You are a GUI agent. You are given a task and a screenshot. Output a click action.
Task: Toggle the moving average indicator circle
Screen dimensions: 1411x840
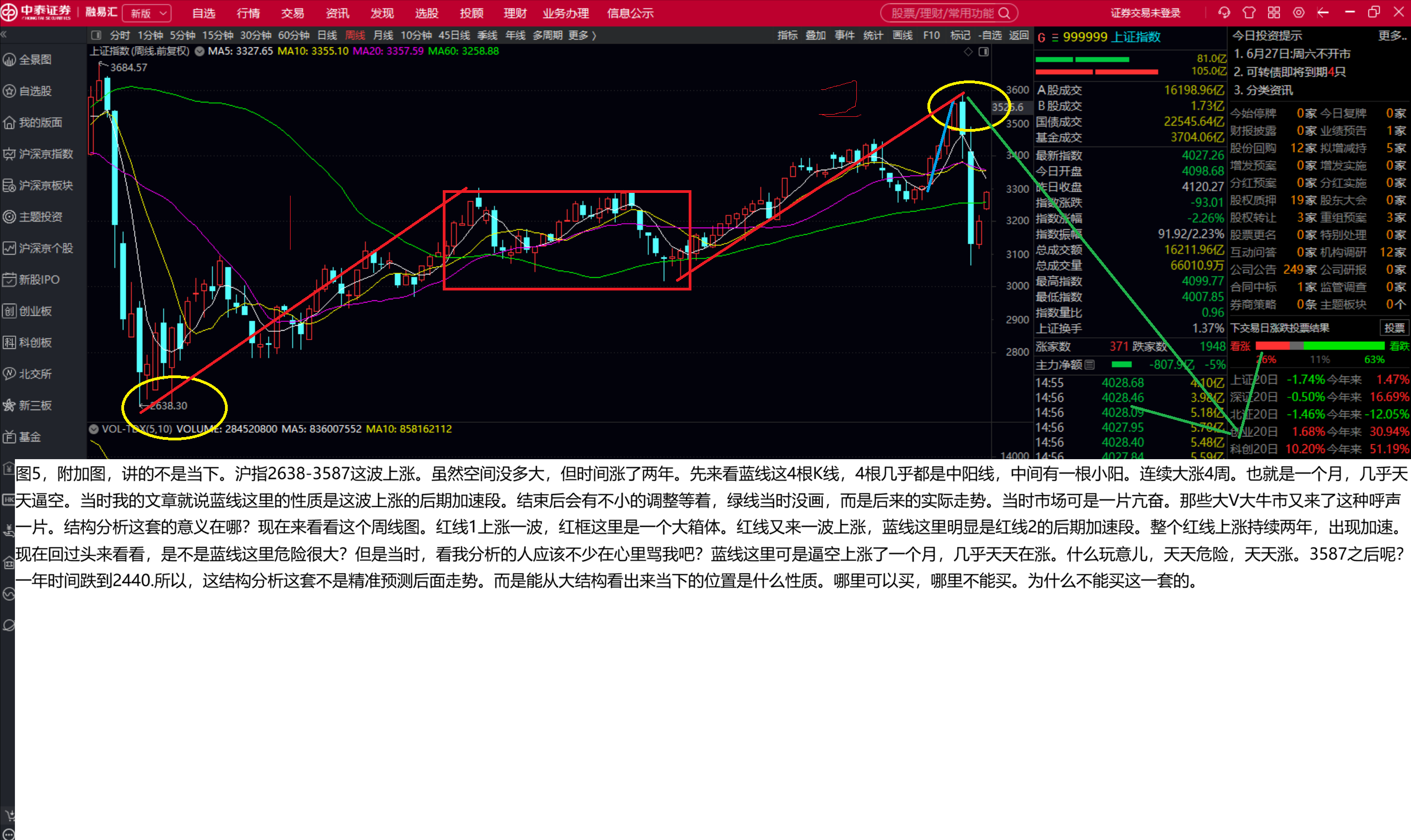[199, 51]
